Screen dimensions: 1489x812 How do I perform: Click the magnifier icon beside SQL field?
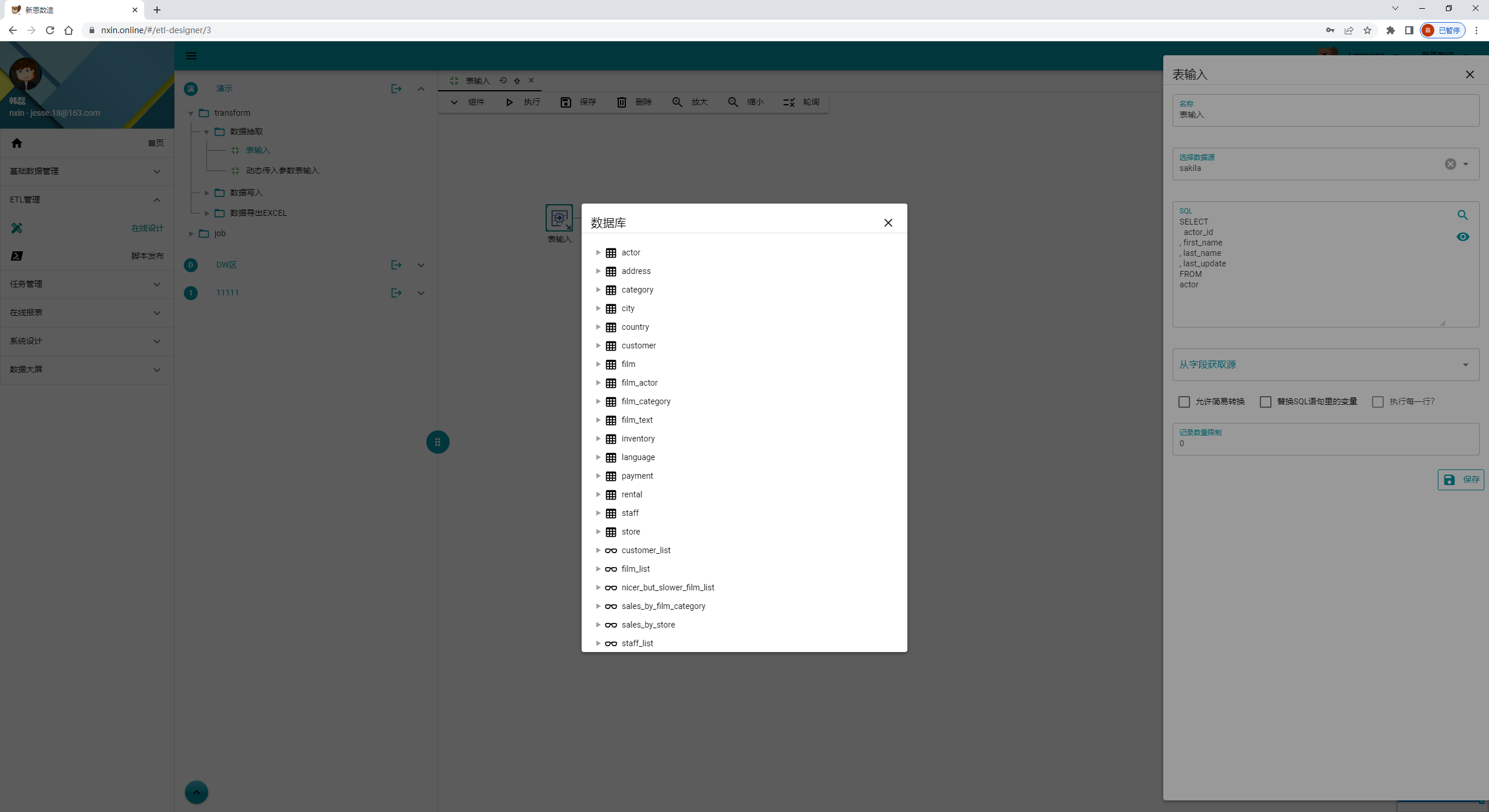(1462, 215)
